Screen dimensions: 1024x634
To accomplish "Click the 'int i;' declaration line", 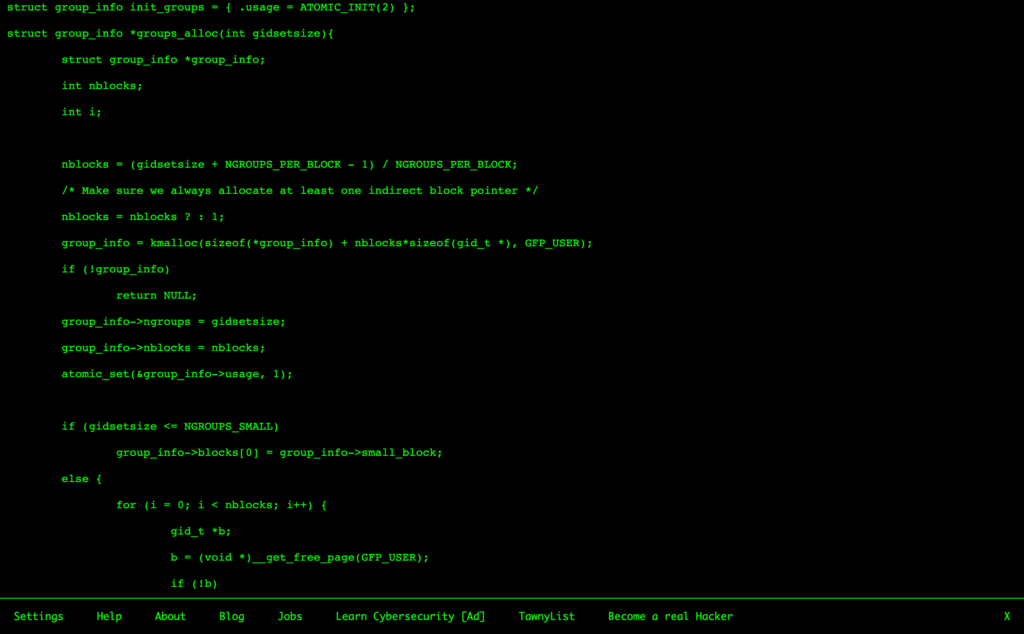I will [82, 112].
